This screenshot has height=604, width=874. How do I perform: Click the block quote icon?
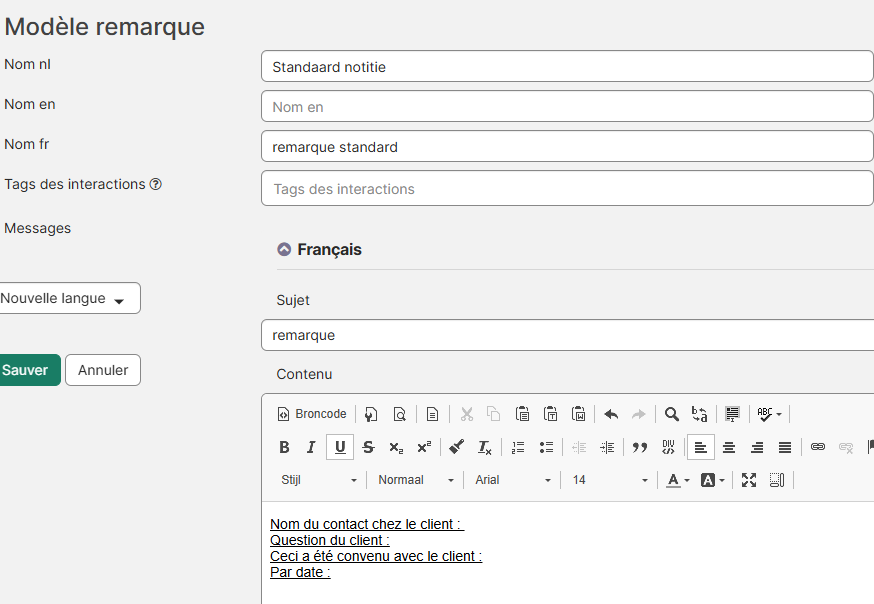[x=640, y=447]
